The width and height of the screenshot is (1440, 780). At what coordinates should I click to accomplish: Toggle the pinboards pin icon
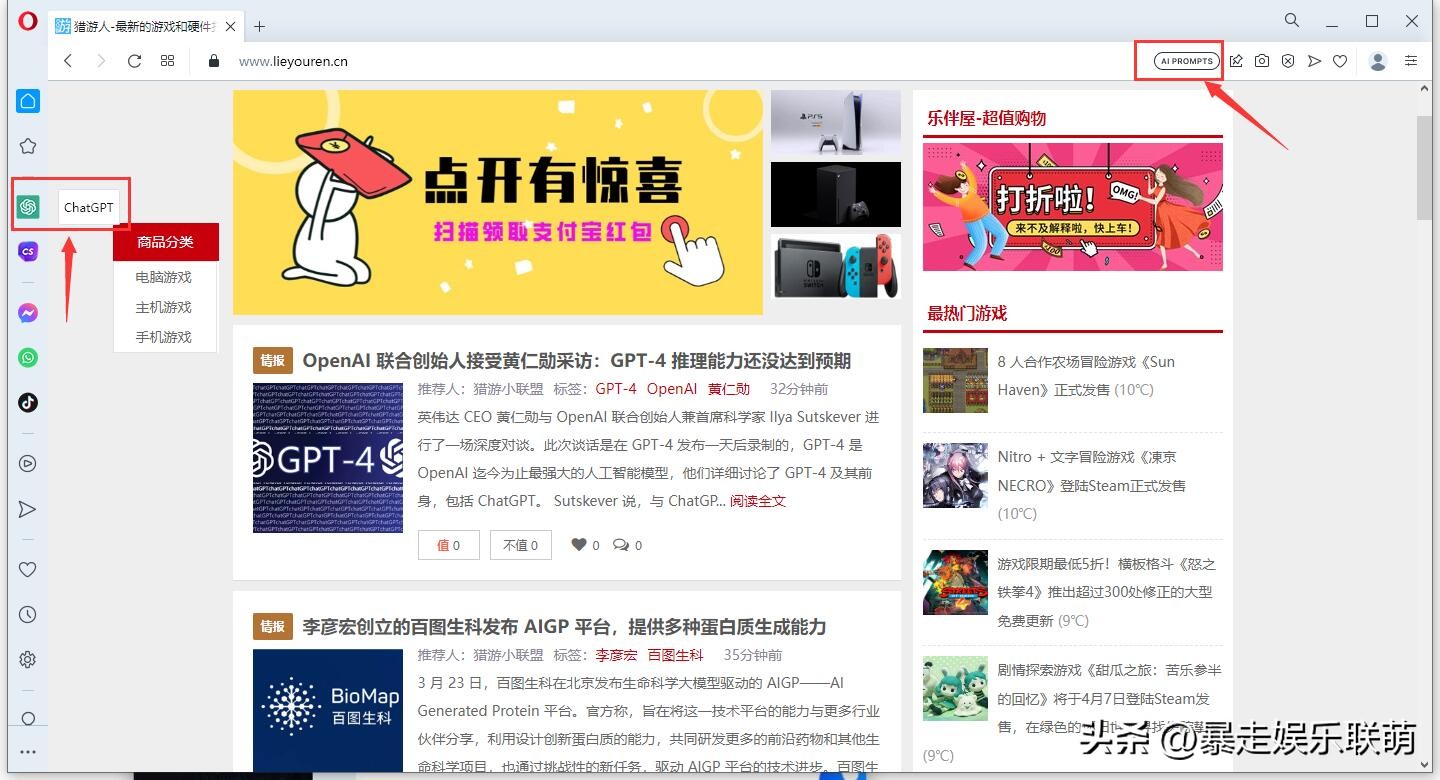(1236, 60)
